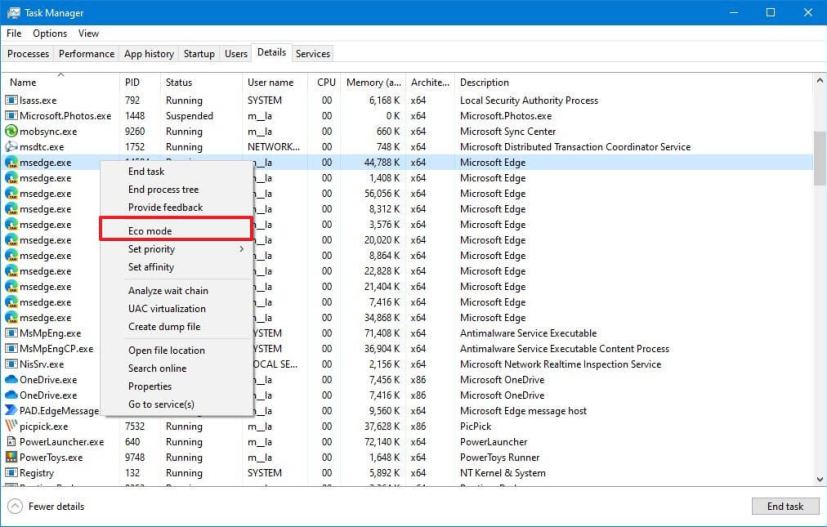Switch to the Startup tab
The width and height of the screenshot is (827, 527).
pos(199,54)
